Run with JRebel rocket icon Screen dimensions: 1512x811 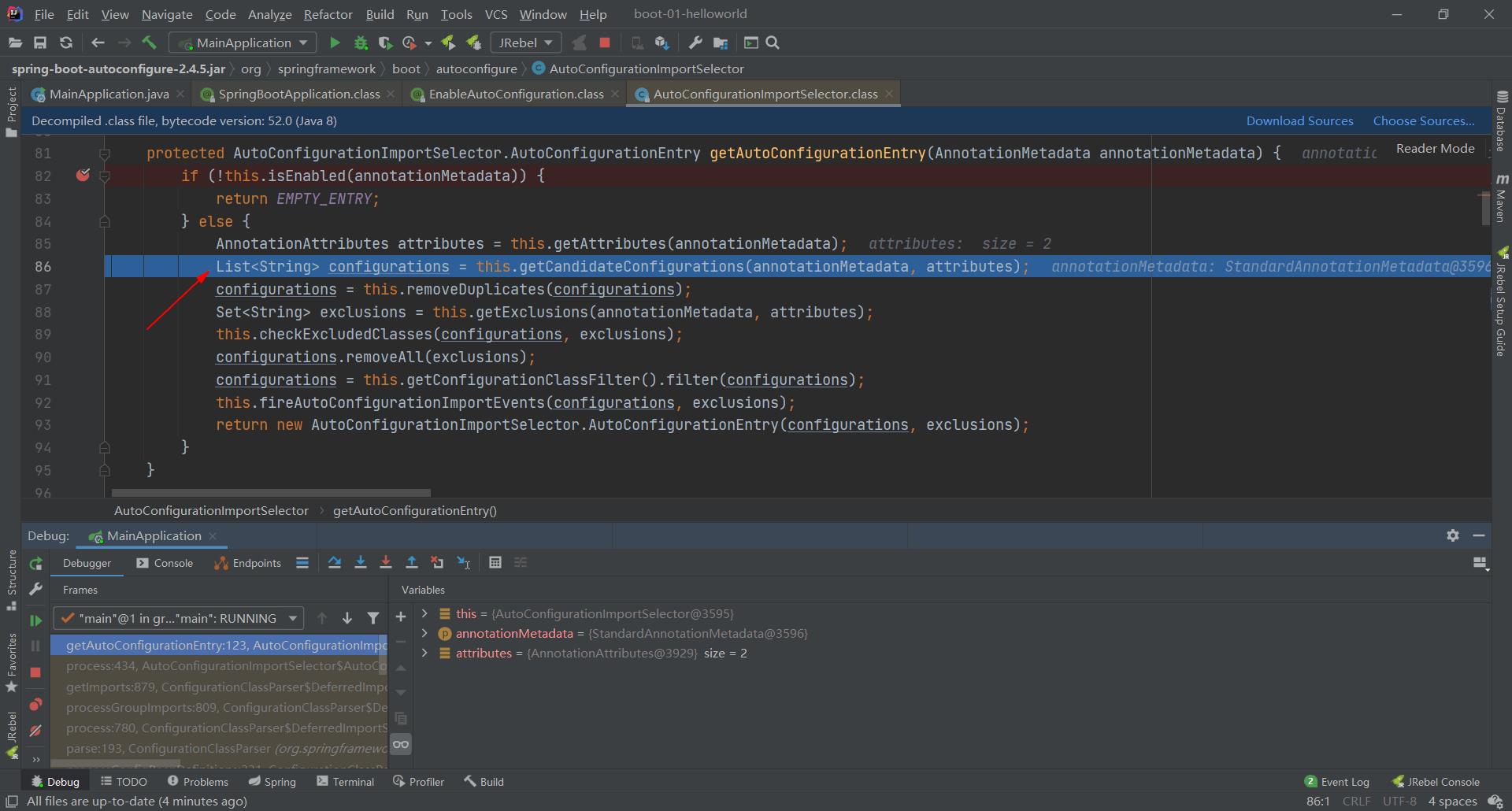coord(448,43)
